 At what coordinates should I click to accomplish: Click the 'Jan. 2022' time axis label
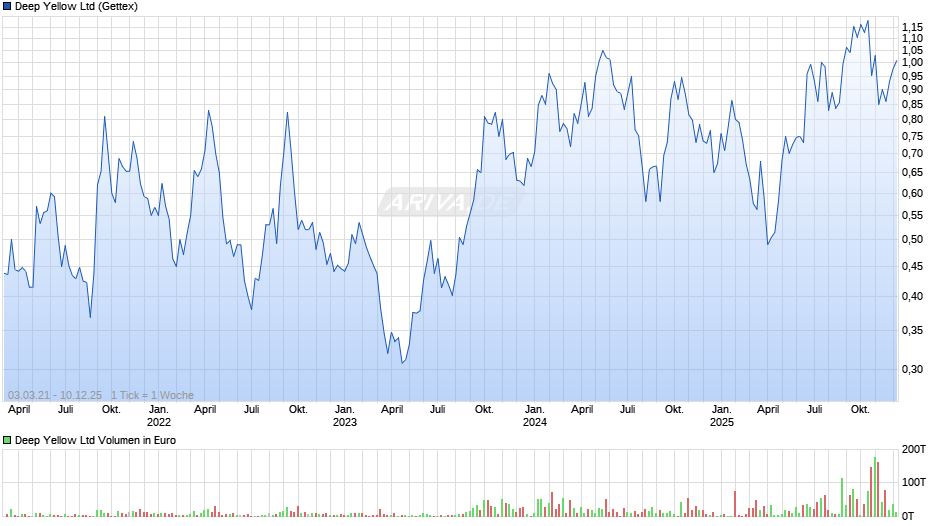pyautogui.click(x=158, y=416)
